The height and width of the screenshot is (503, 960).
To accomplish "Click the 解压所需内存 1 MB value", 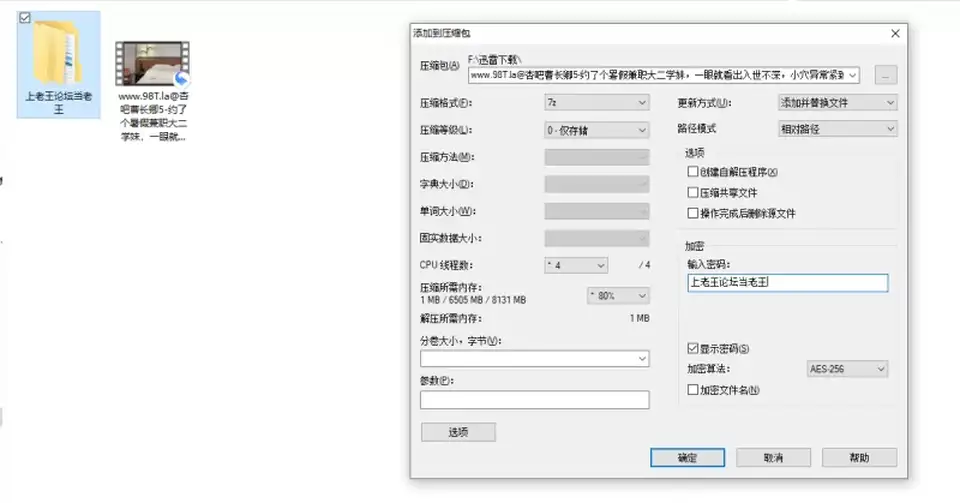I will click(x=639, y=318).
